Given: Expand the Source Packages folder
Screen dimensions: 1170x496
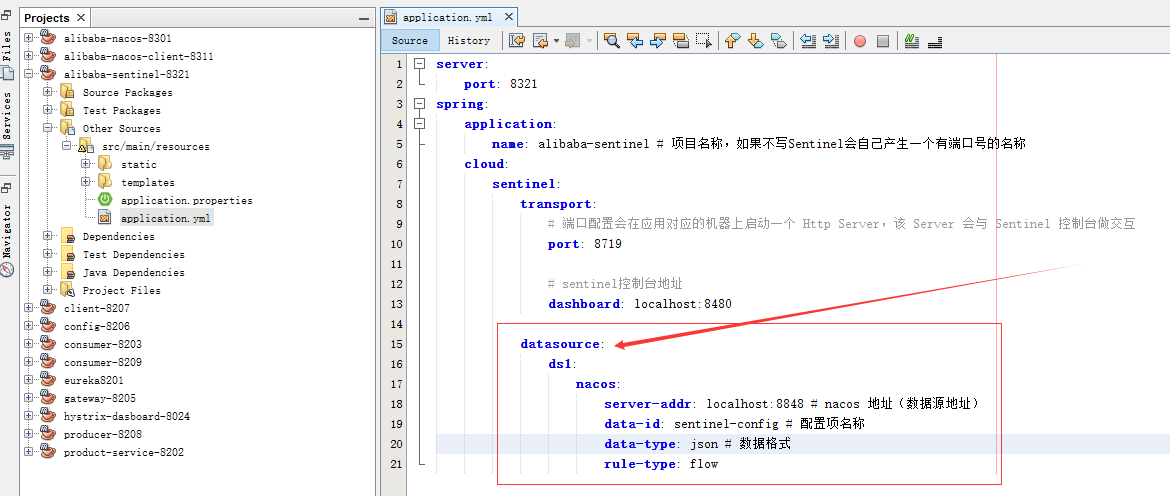Looking at the screenshot, I should (x=47, y=92).
